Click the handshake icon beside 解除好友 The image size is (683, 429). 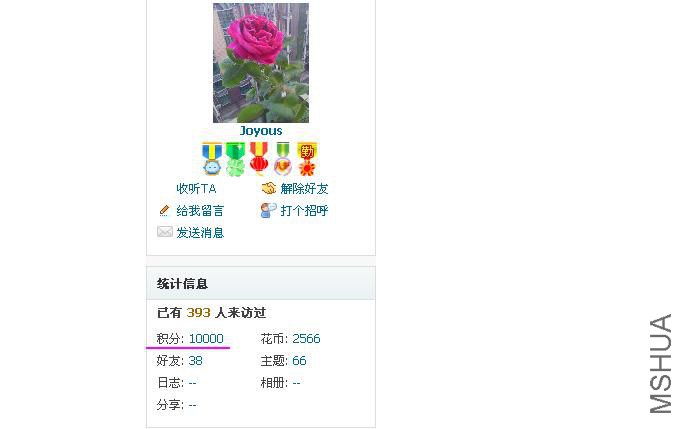coord(269,188)
